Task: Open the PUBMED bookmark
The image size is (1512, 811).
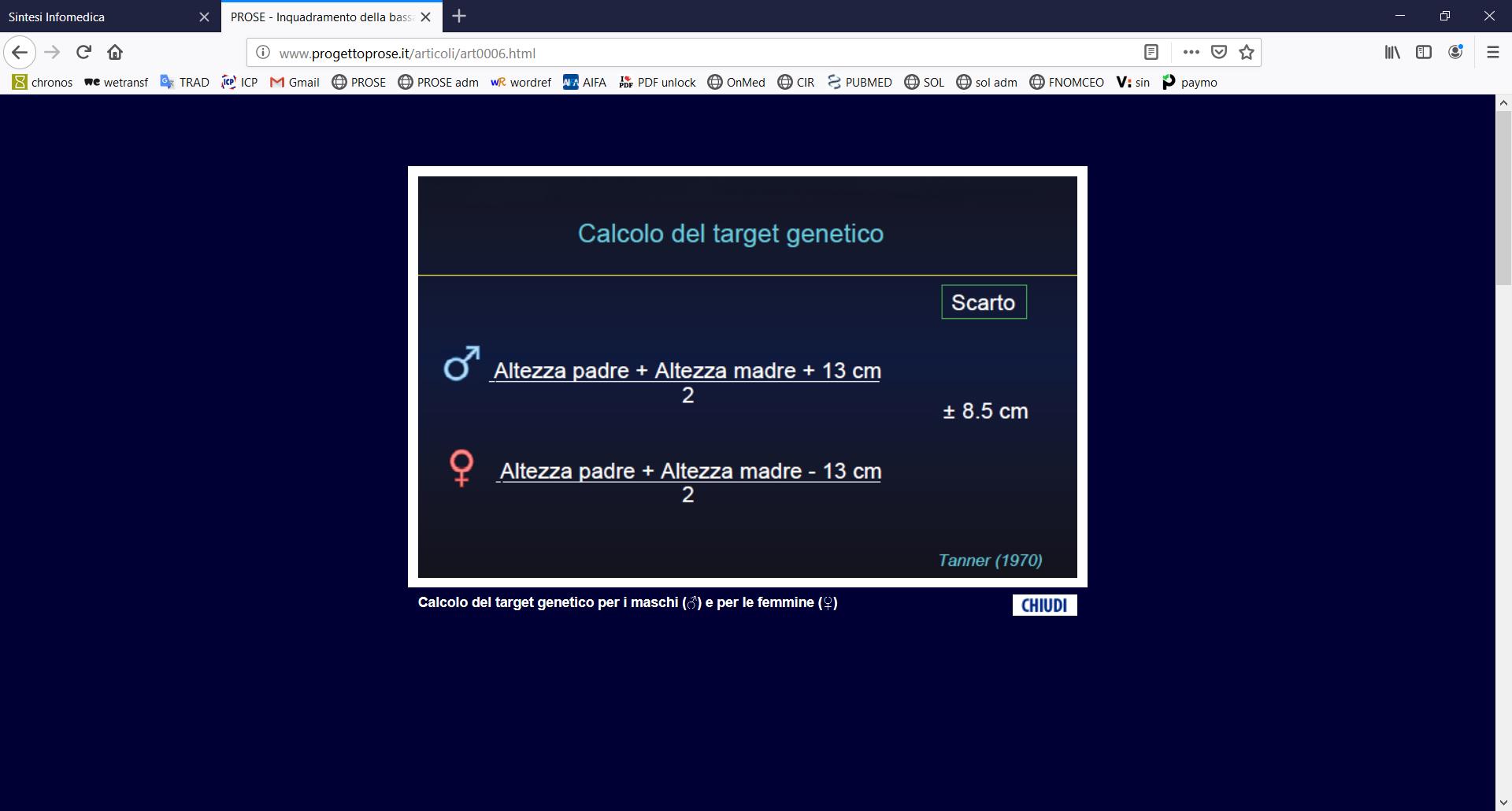Action: pos(859,82)
